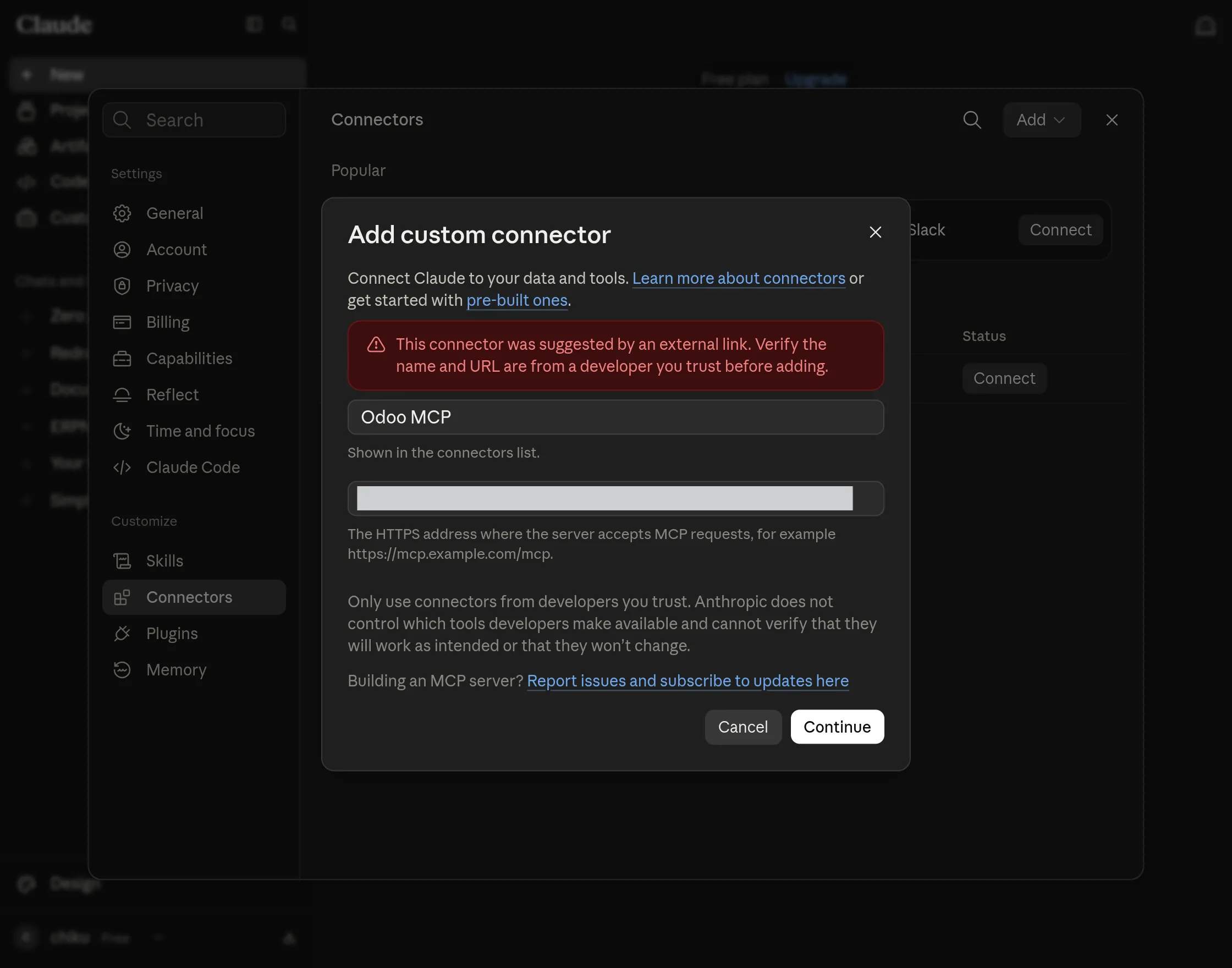
Task: Open General settings
Action: tap(194, 213)
